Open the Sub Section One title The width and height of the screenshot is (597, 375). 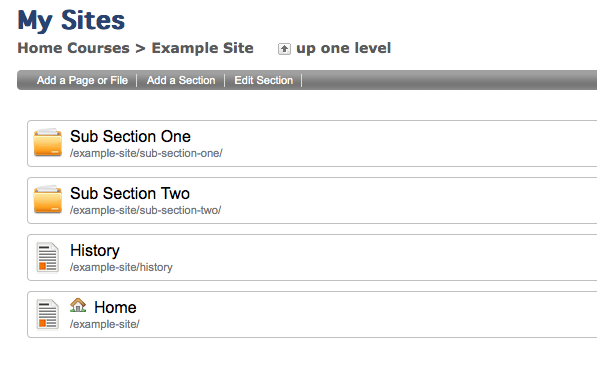click(x=130, y=136)
